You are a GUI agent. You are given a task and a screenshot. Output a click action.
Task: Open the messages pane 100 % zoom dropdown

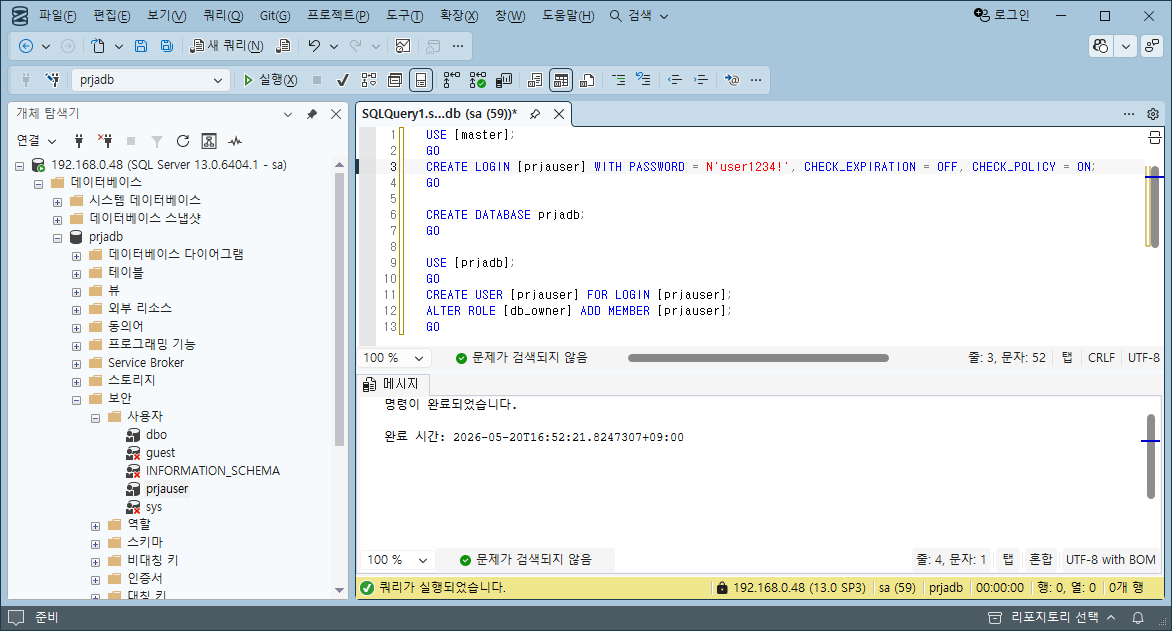pos(423,560)
